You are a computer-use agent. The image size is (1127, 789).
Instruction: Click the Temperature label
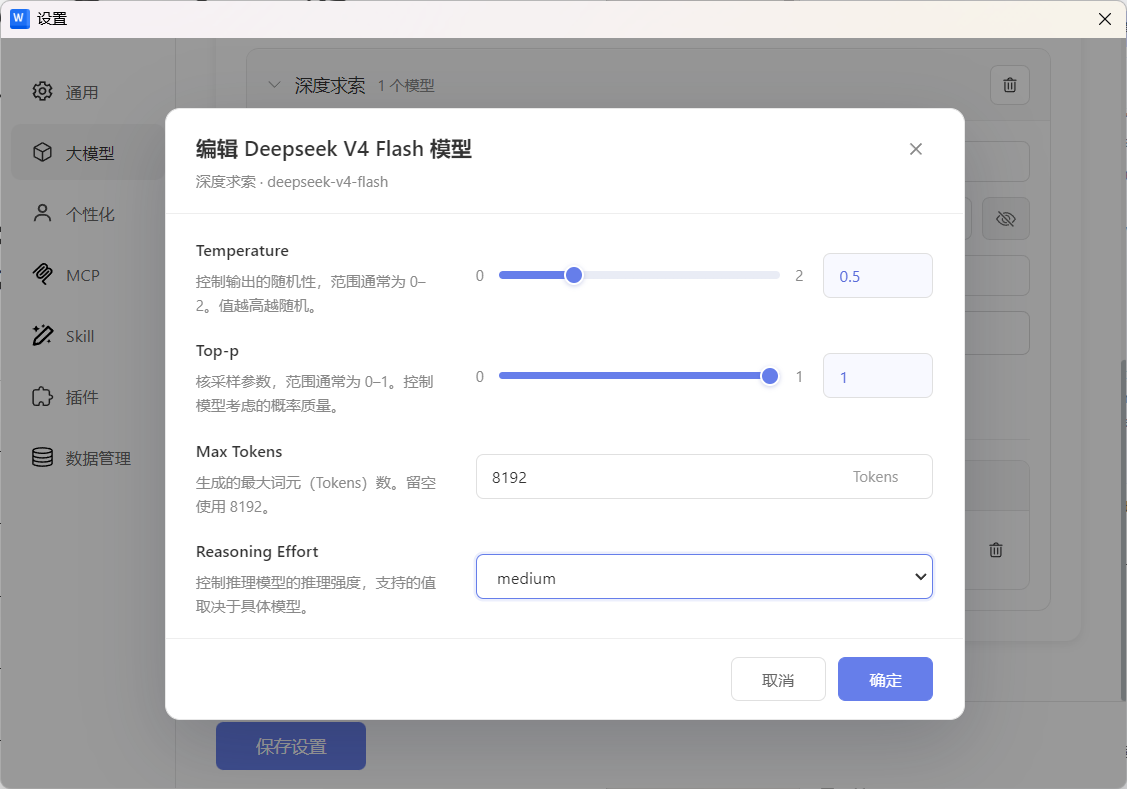click(242, 250)
